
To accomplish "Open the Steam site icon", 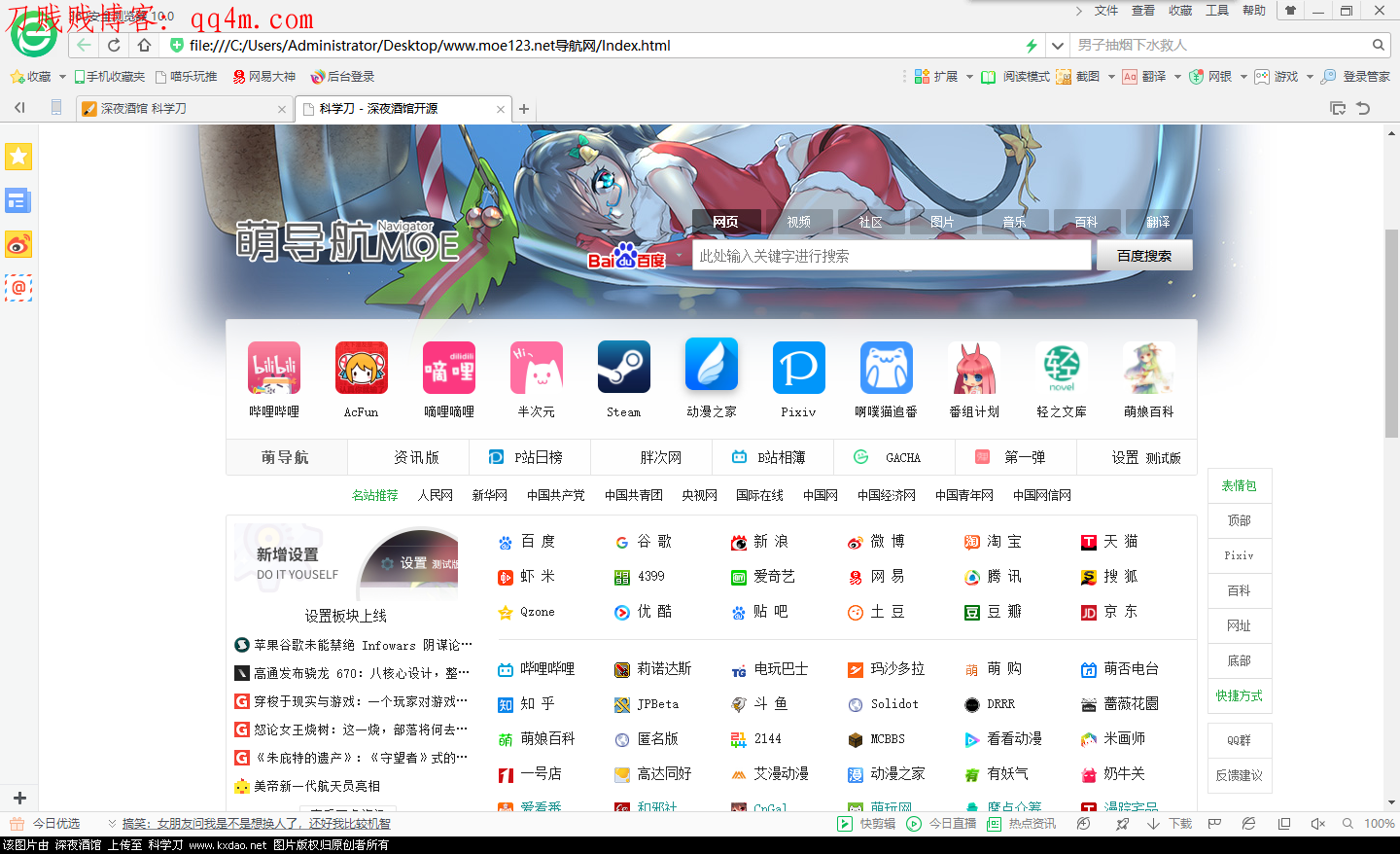I will coord(624,368).
